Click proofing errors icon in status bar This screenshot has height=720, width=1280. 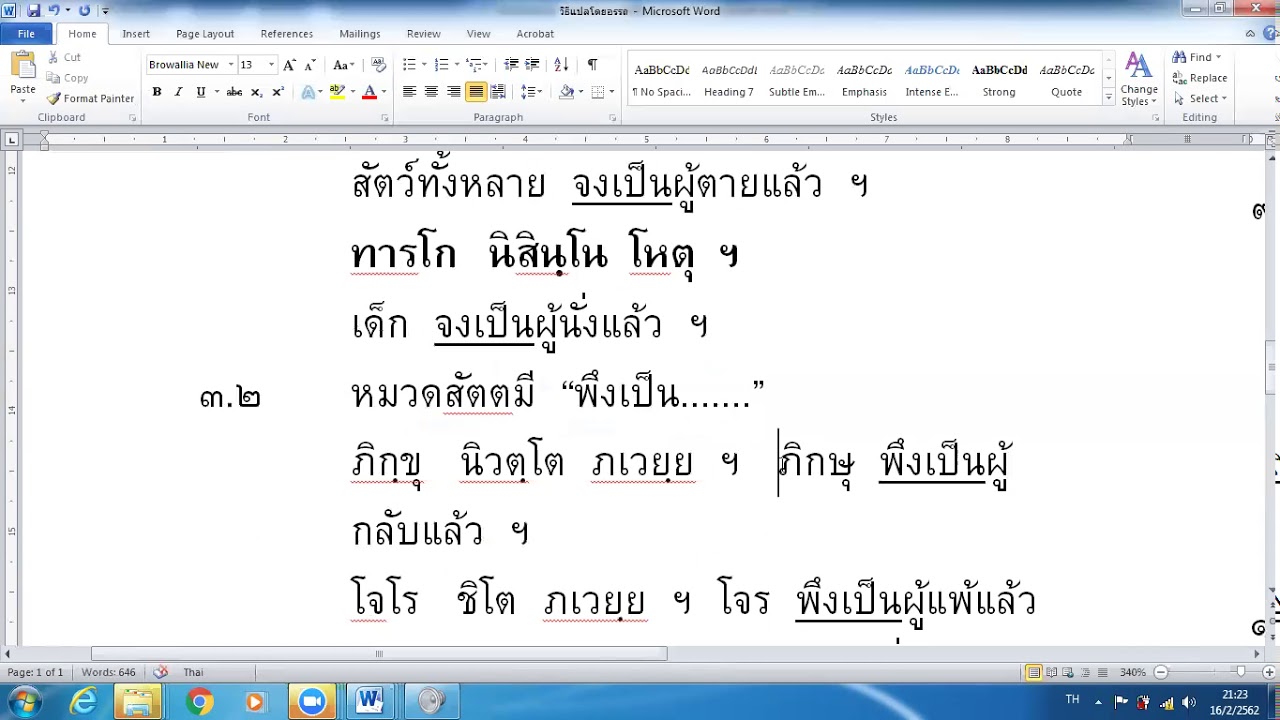(x=161, y=672)
